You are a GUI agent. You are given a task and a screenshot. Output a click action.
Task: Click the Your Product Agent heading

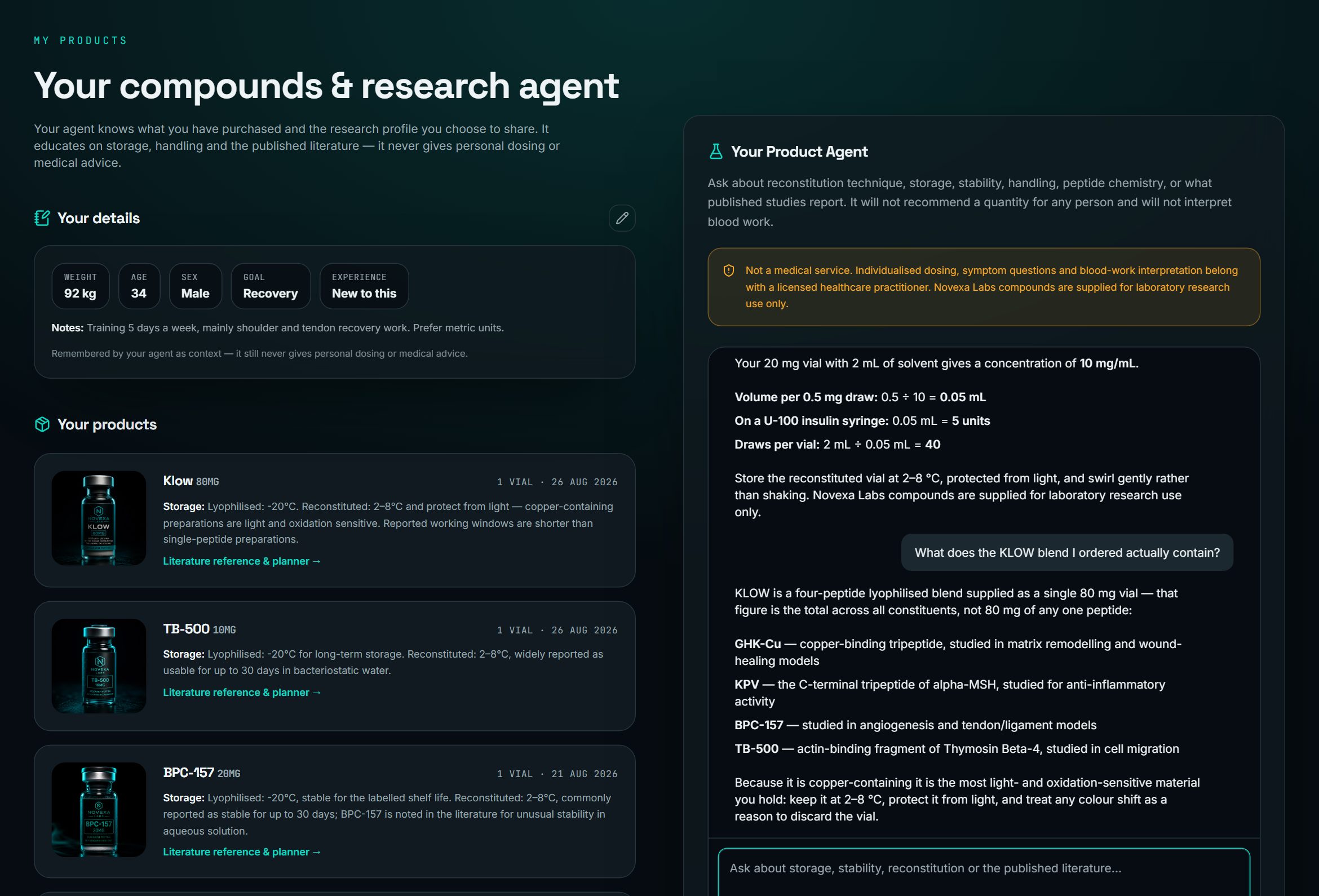tap(799, 152)
